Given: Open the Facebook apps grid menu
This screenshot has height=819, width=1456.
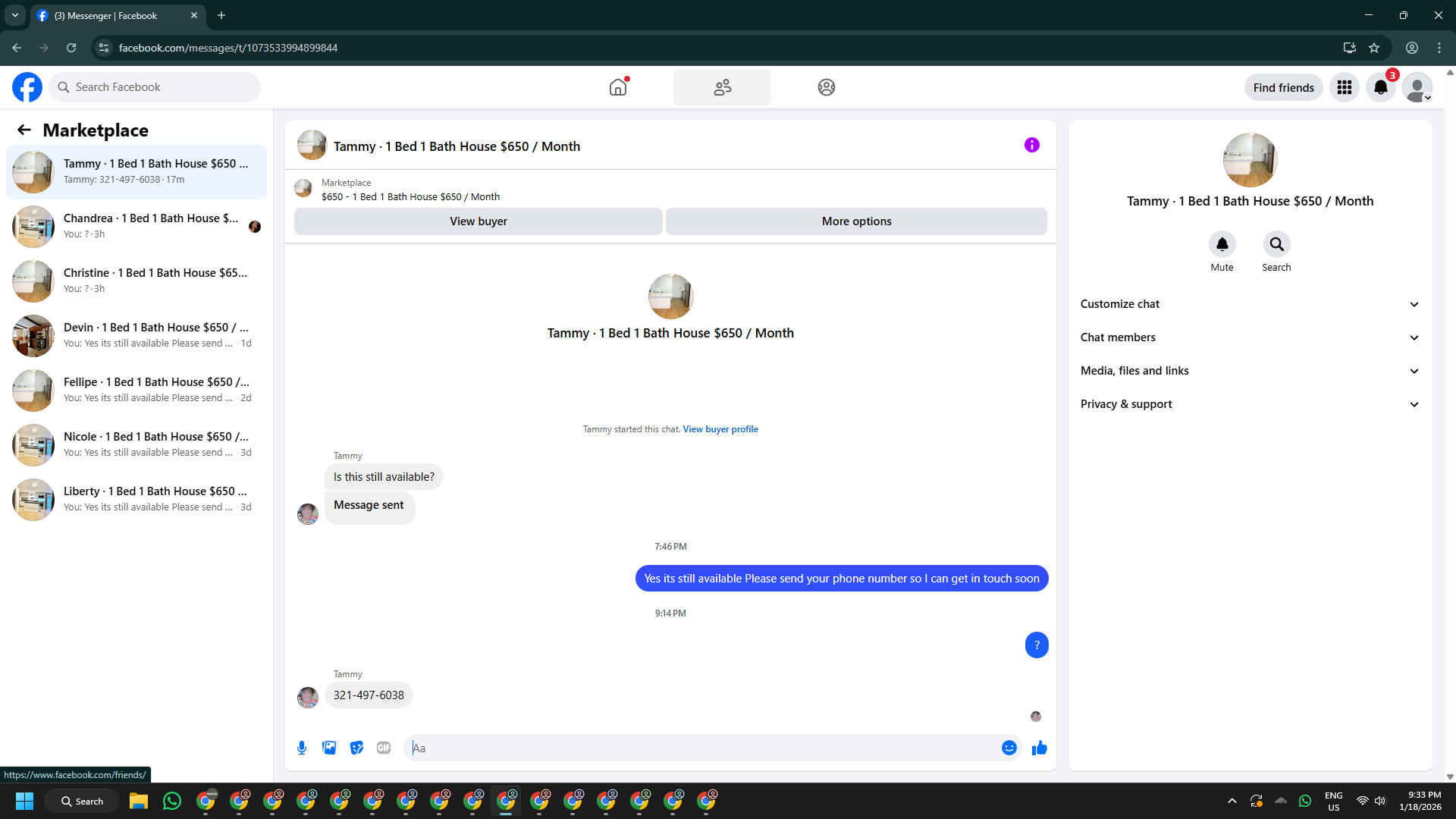Looking at the screenshot, I should click(1344, 87).
